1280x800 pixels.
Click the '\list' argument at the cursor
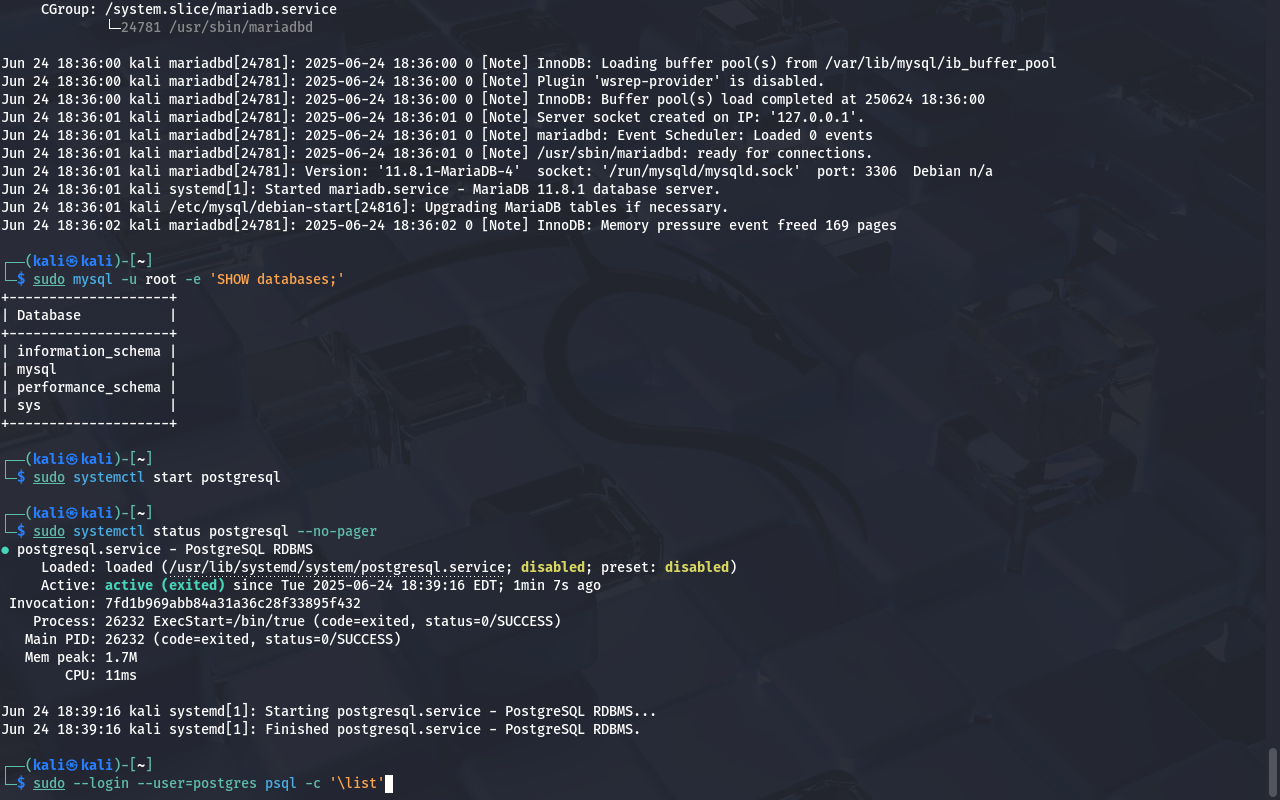click(357, 783)
